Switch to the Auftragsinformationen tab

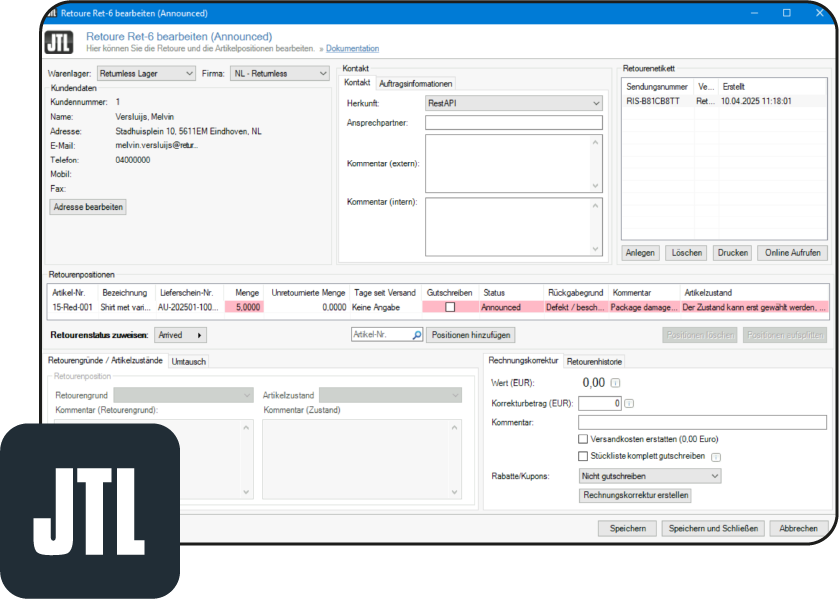click(415, 84)
